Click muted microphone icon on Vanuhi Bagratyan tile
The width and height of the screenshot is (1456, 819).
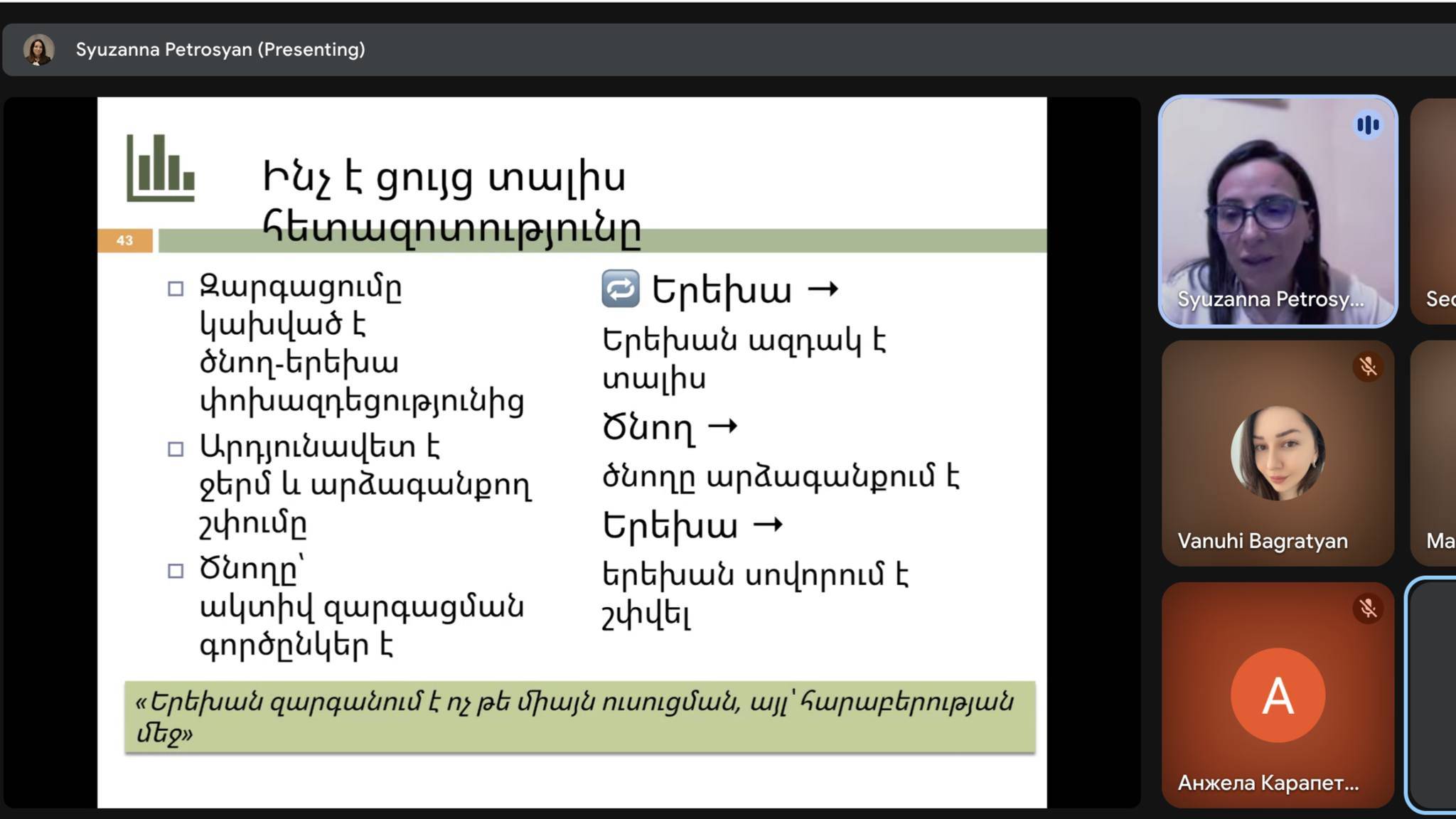point(1367,367)
